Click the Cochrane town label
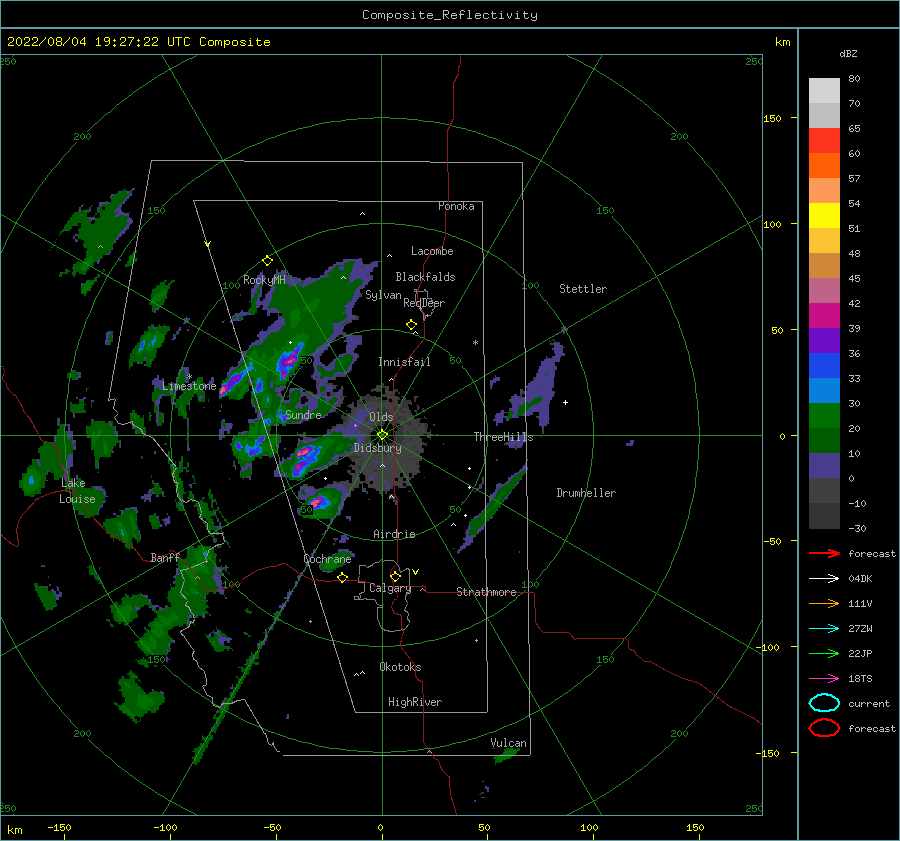Image resolution: width=900 pixels, height=841 pixels. (327, 559)
